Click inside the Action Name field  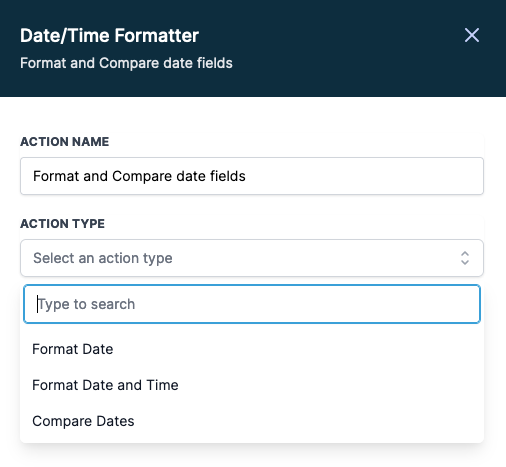(252, 176)
